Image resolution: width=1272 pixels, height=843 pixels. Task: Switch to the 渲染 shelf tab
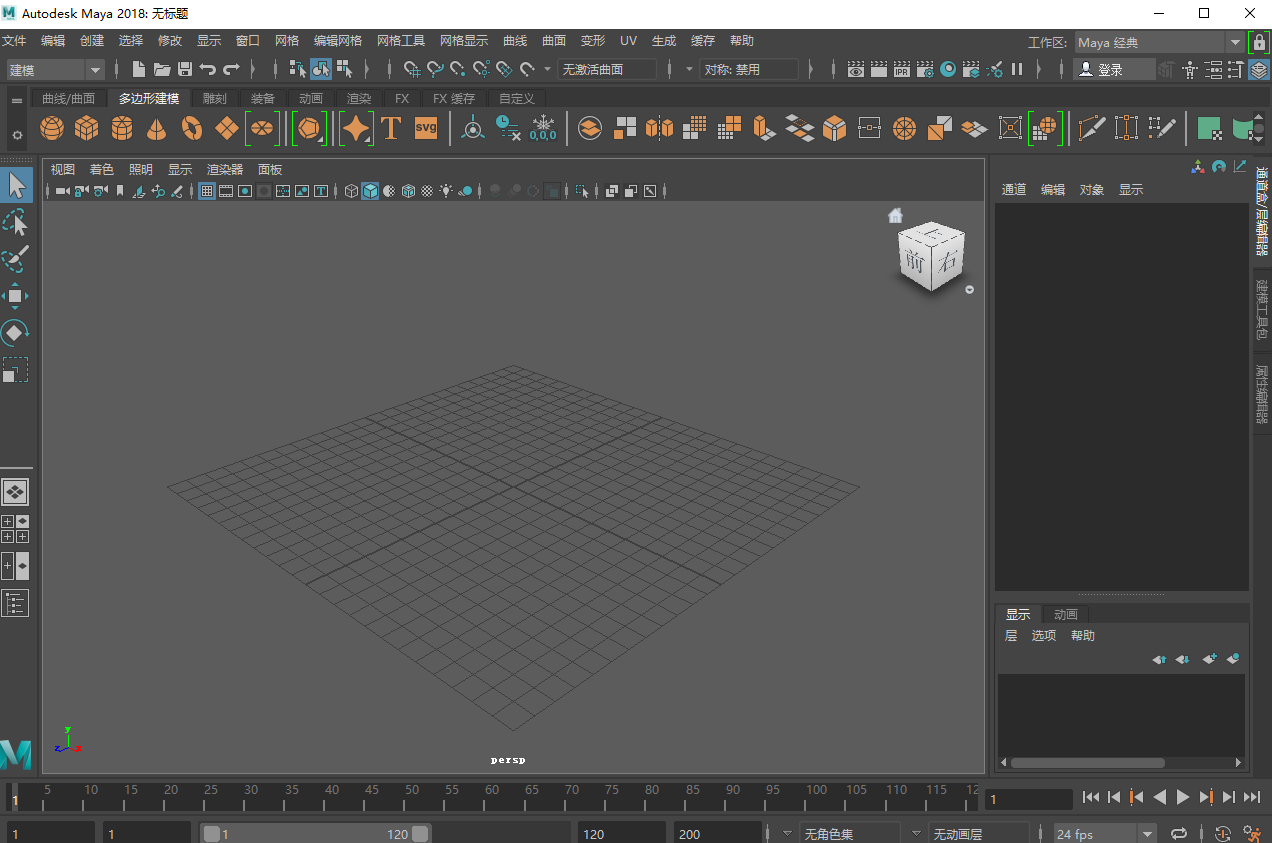pyautogui.click(x=358, y=98)
